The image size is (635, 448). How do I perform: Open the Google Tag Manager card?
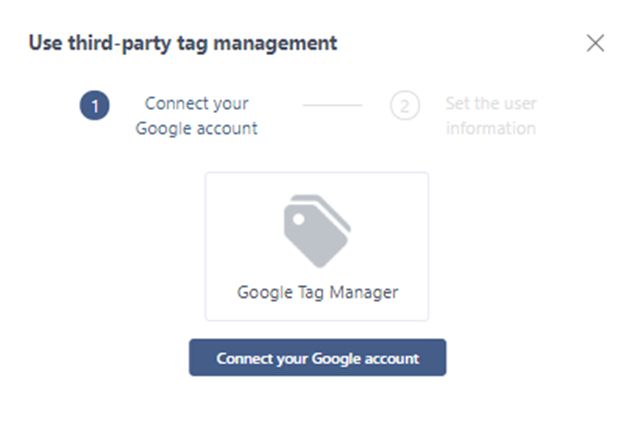tap(317, 246)
